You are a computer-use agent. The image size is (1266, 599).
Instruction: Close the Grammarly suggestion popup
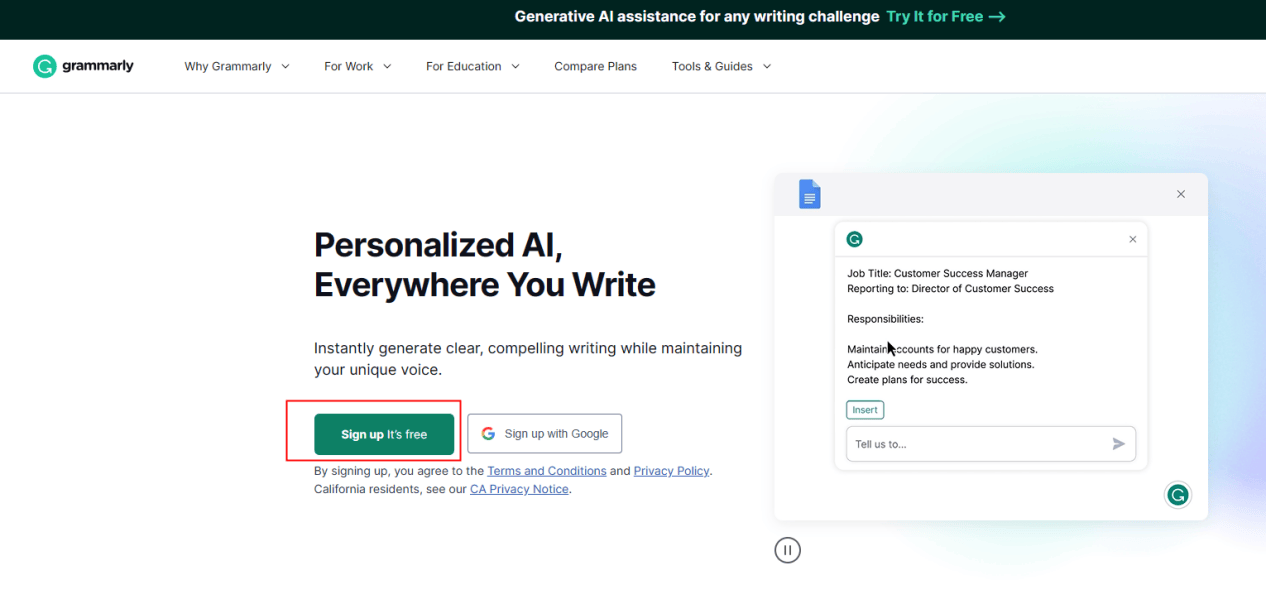point(1132,239)
